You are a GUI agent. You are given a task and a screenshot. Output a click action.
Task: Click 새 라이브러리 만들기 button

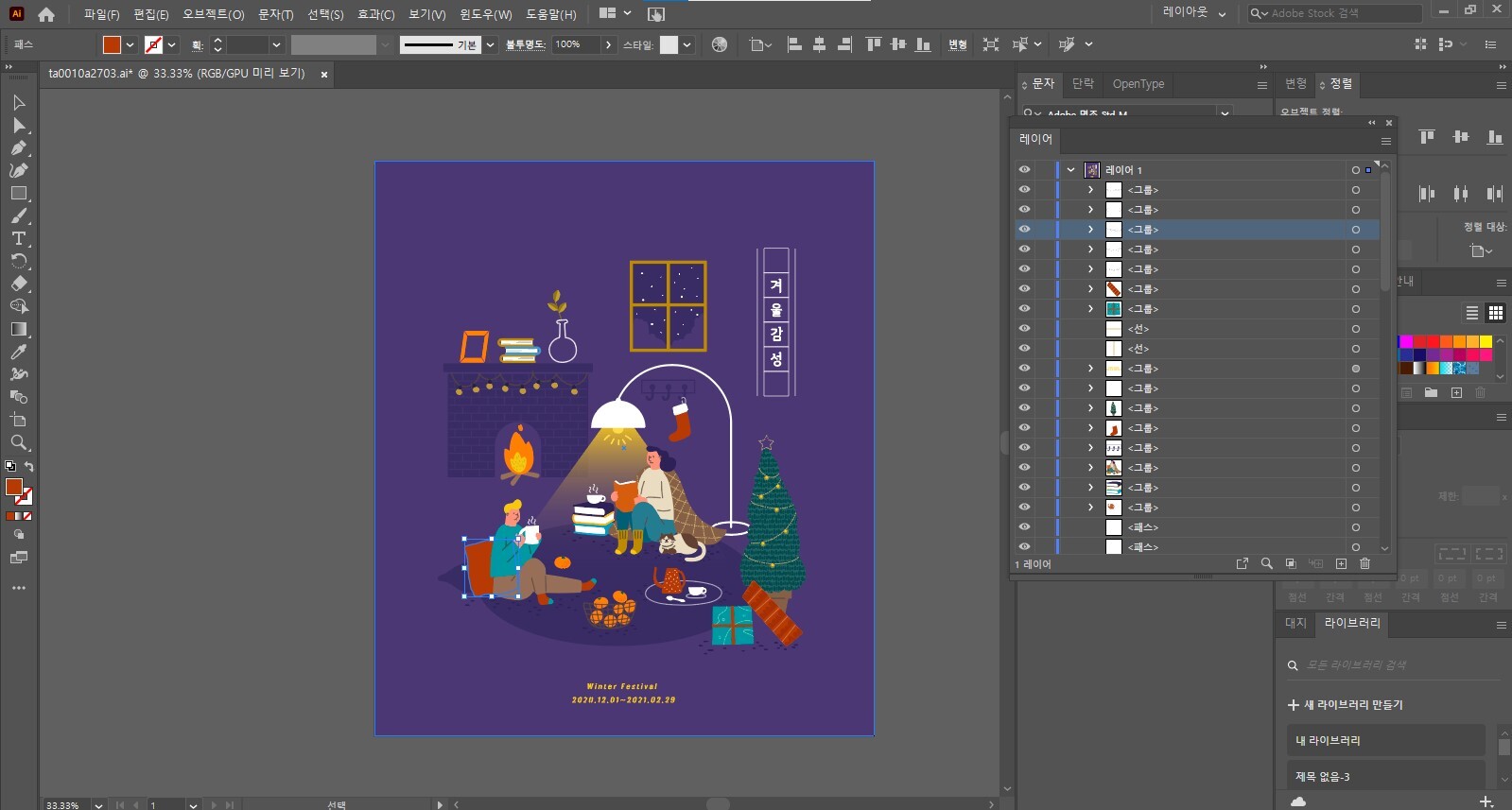(x=1345, y=705)
